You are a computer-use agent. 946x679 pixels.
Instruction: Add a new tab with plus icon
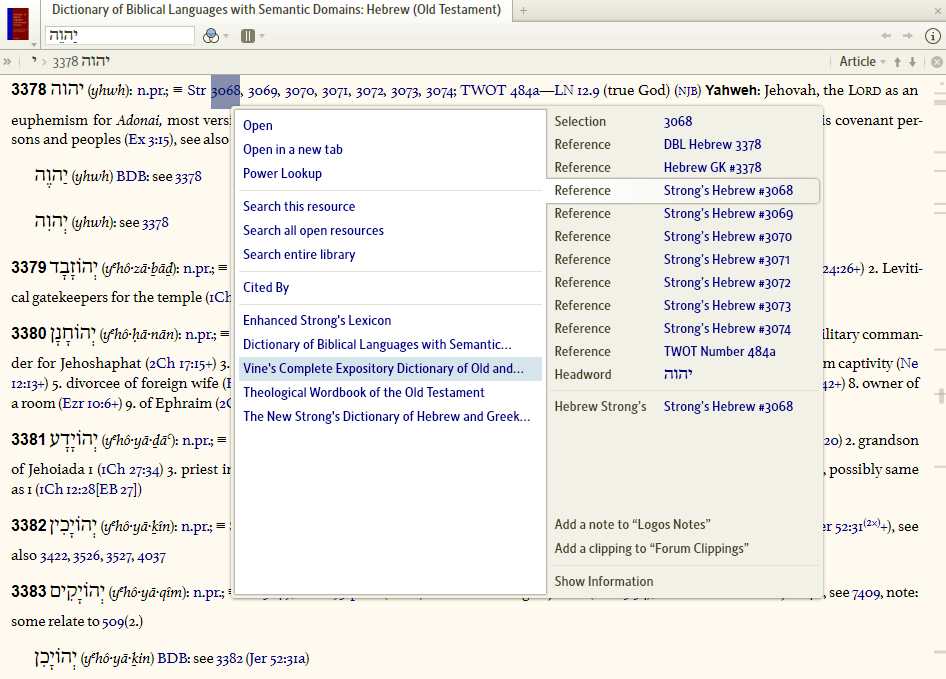tap(524, 10)
